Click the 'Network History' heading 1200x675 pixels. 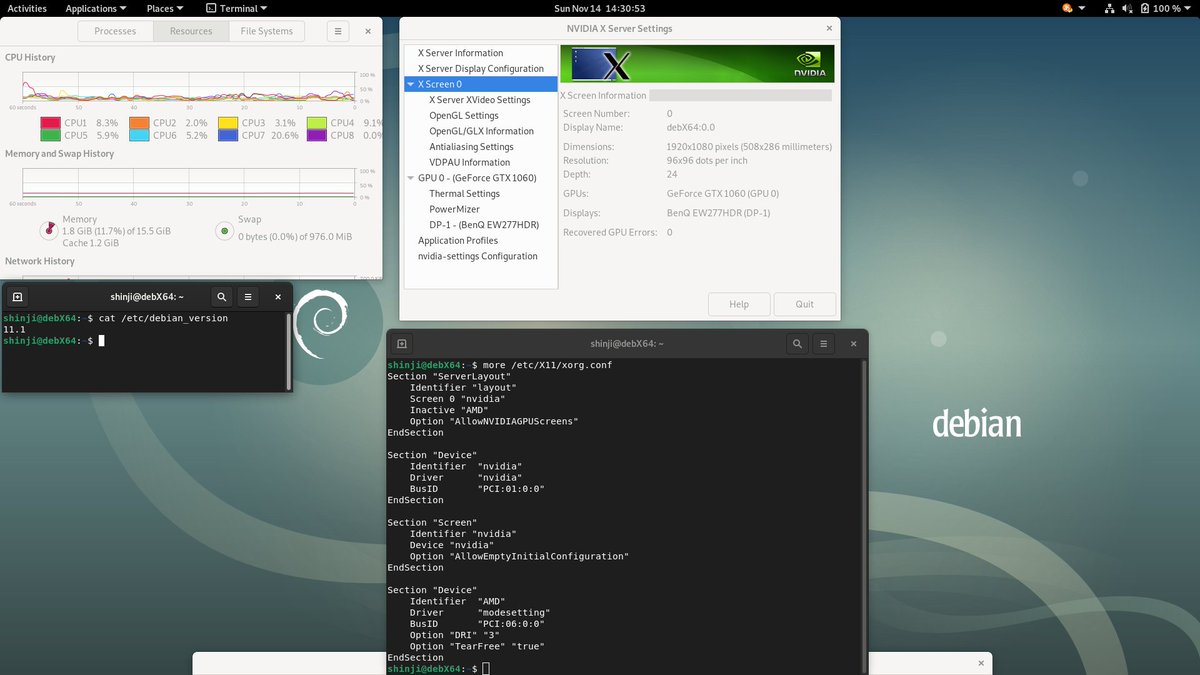40,261
